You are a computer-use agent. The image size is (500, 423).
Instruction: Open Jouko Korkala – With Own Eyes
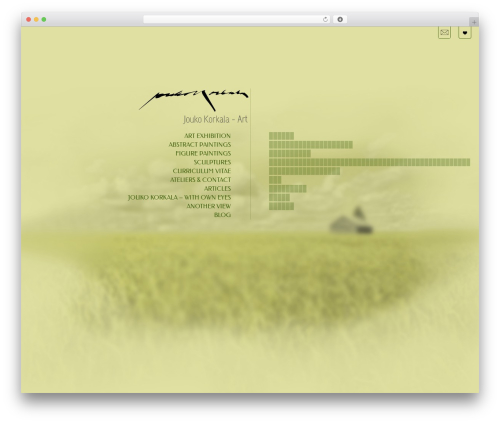[179, 197]
